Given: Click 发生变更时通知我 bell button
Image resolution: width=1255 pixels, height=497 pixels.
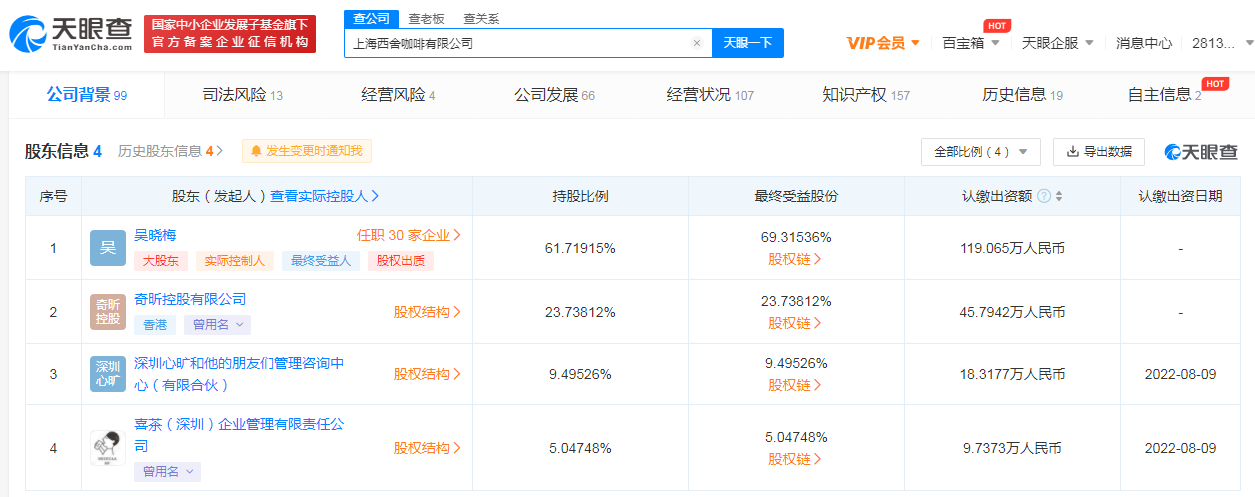Looking at the screenshot, I should (x=307, y=151).
